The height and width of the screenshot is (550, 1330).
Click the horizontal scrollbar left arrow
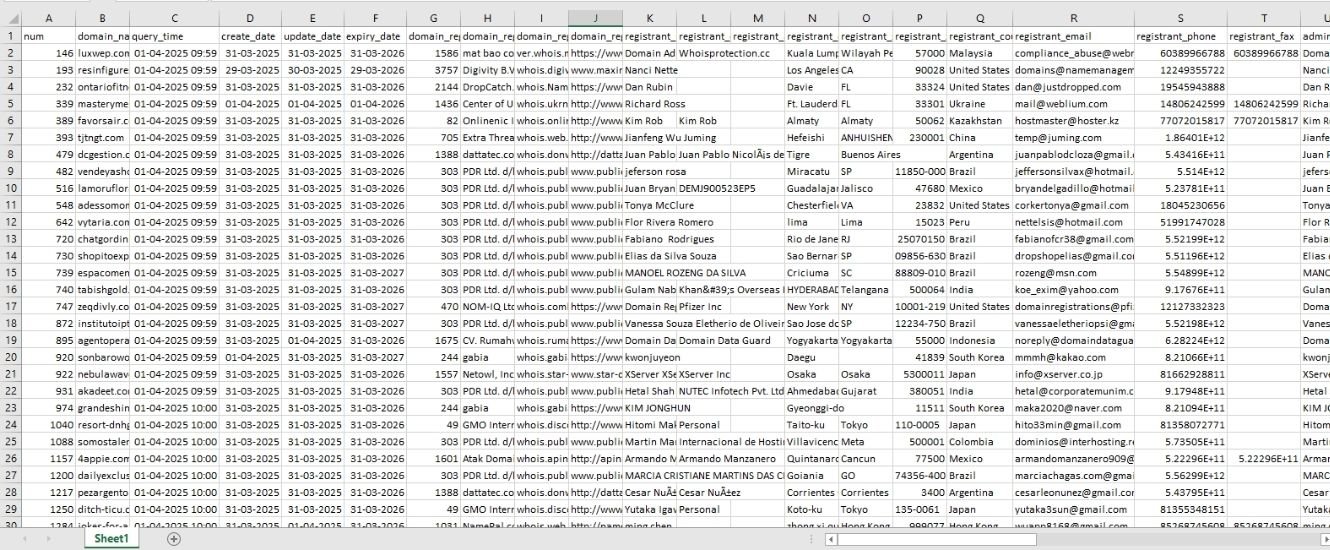[x=830, y=539]
